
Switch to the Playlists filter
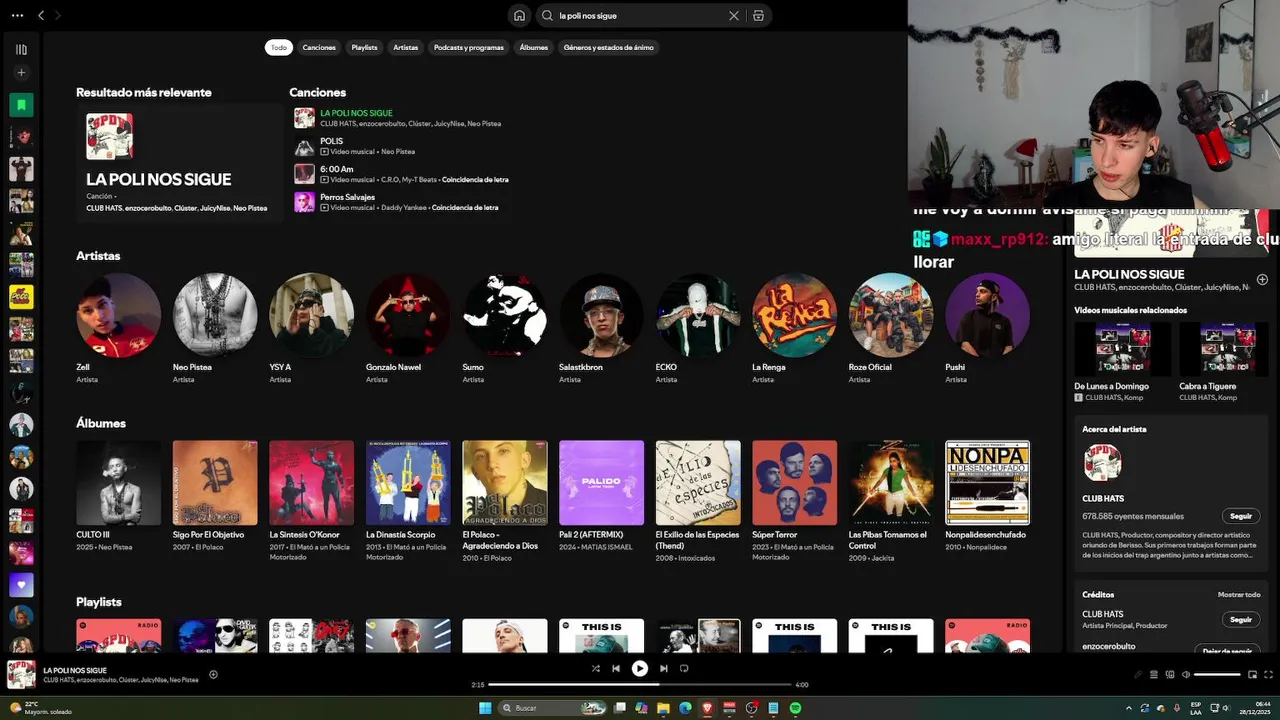(364, 47)
